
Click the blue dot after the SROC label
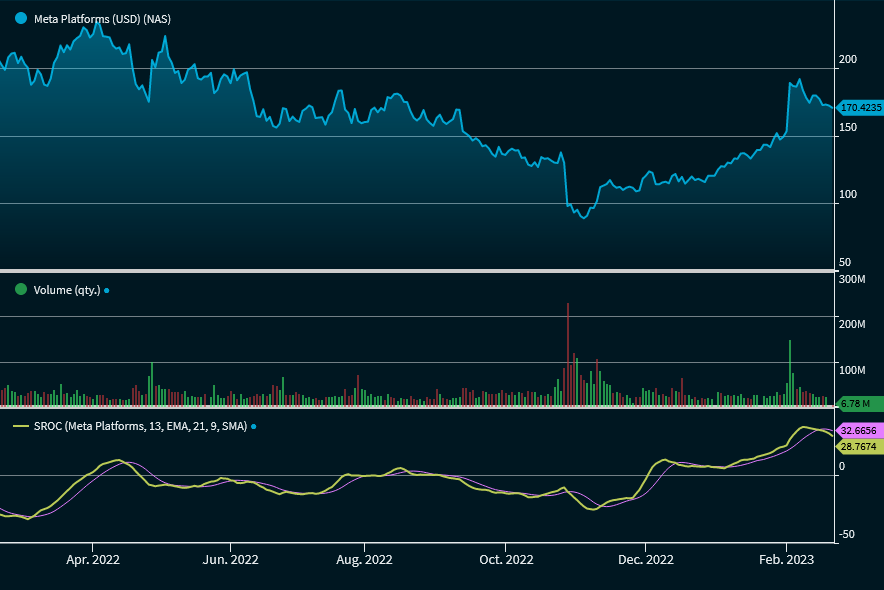coord(253,427)
